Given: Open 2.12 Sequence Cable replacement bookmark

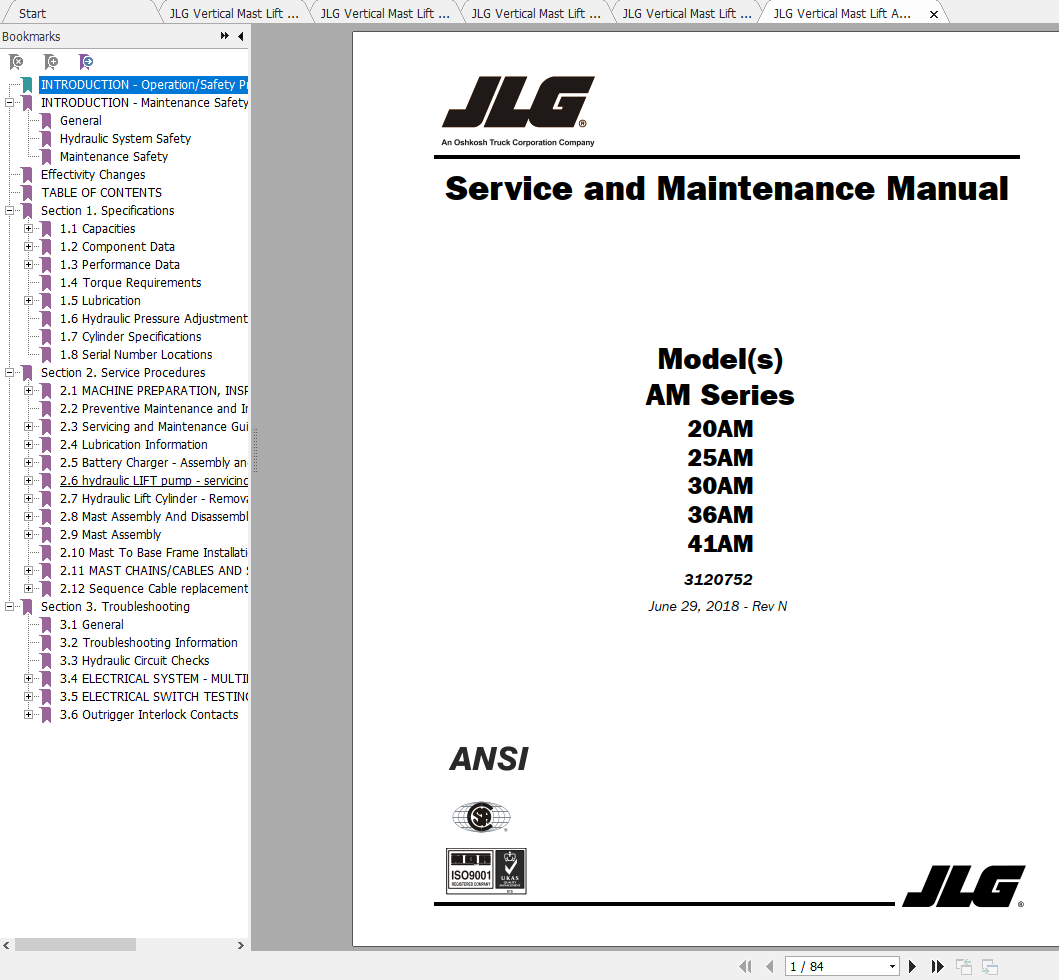Looking at the screenshot, I should pos(153,589).
